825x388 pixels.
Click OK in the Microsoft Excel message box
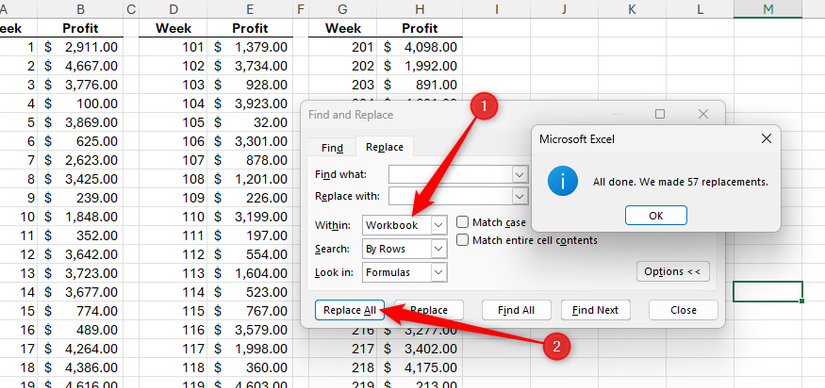[656, 215]
